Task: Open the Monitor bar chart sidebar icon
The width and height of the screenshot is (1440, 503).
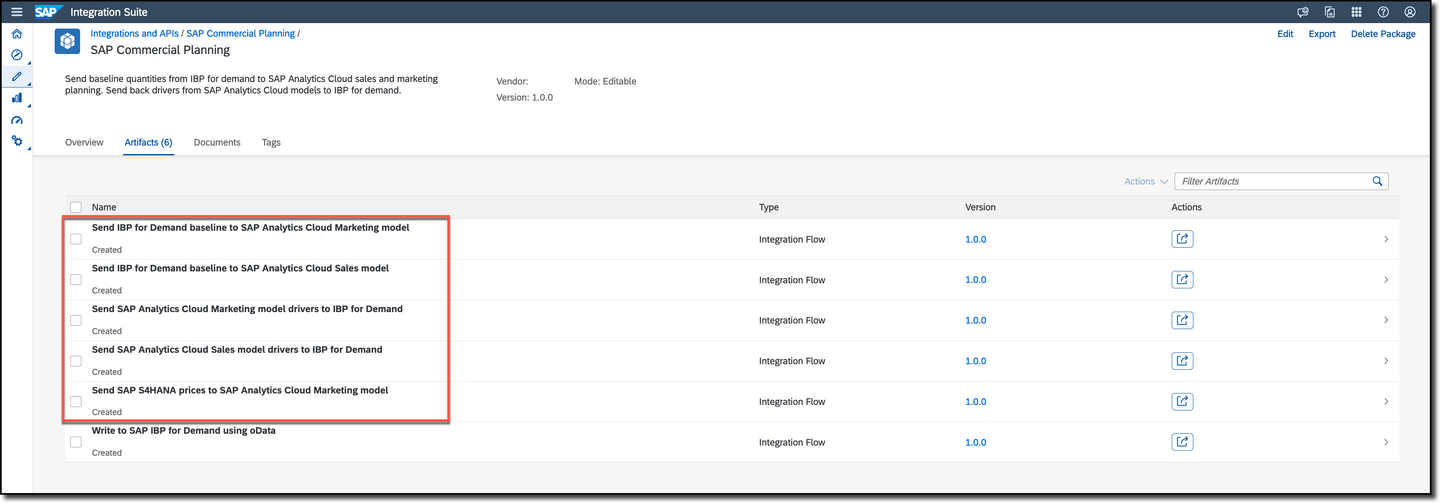Action: (x=16, y=98)
